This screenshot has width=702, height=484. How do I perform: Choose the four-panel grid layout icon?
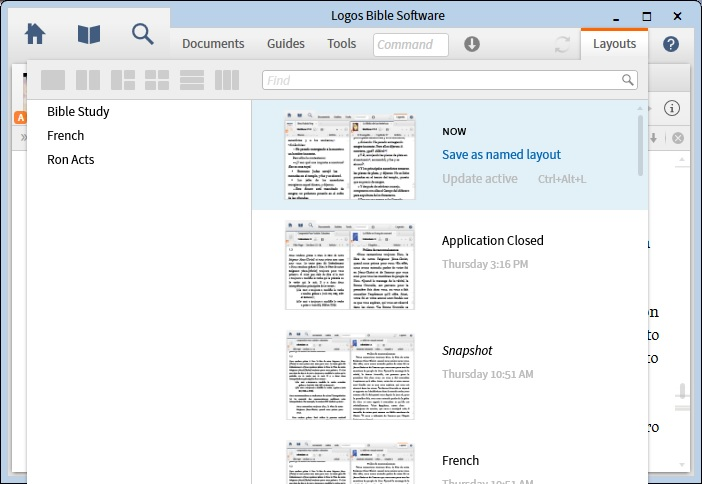point(157,80)
